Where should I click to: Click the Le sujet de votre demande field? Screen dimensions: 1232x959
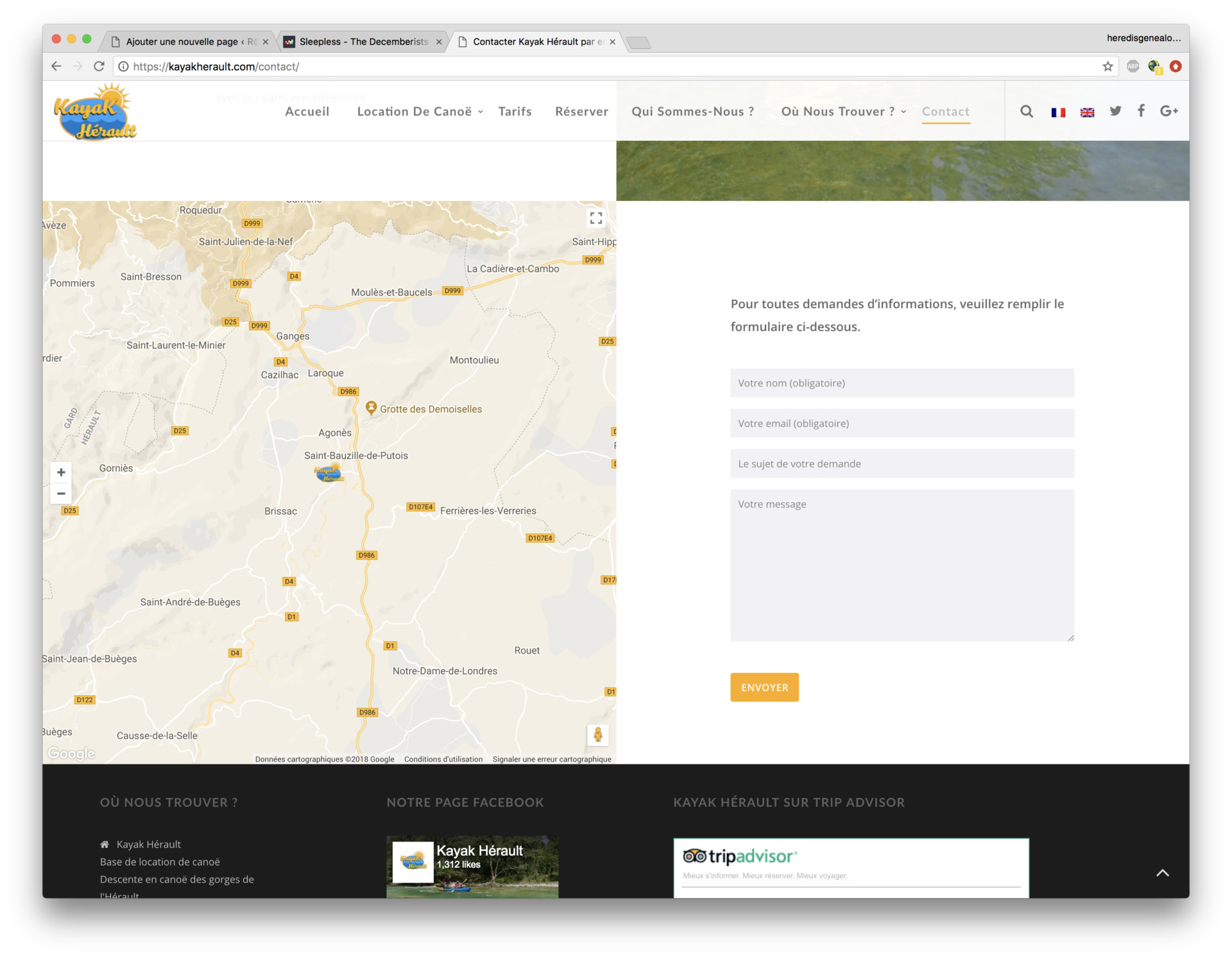[902, 463]
